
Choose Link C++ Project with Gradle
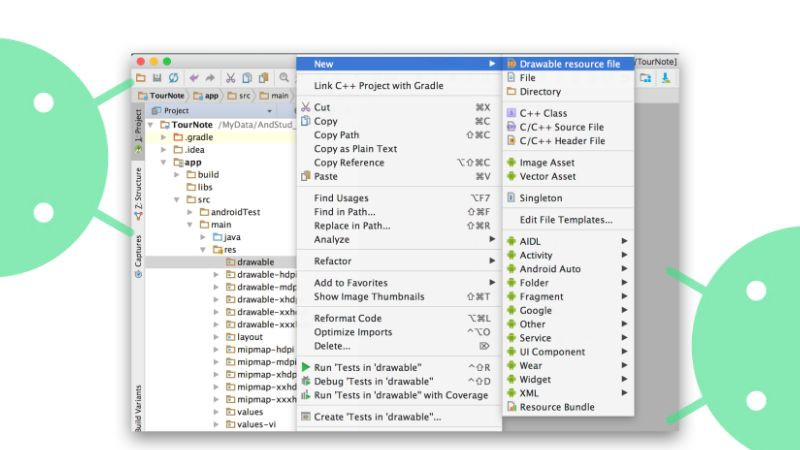399,86
